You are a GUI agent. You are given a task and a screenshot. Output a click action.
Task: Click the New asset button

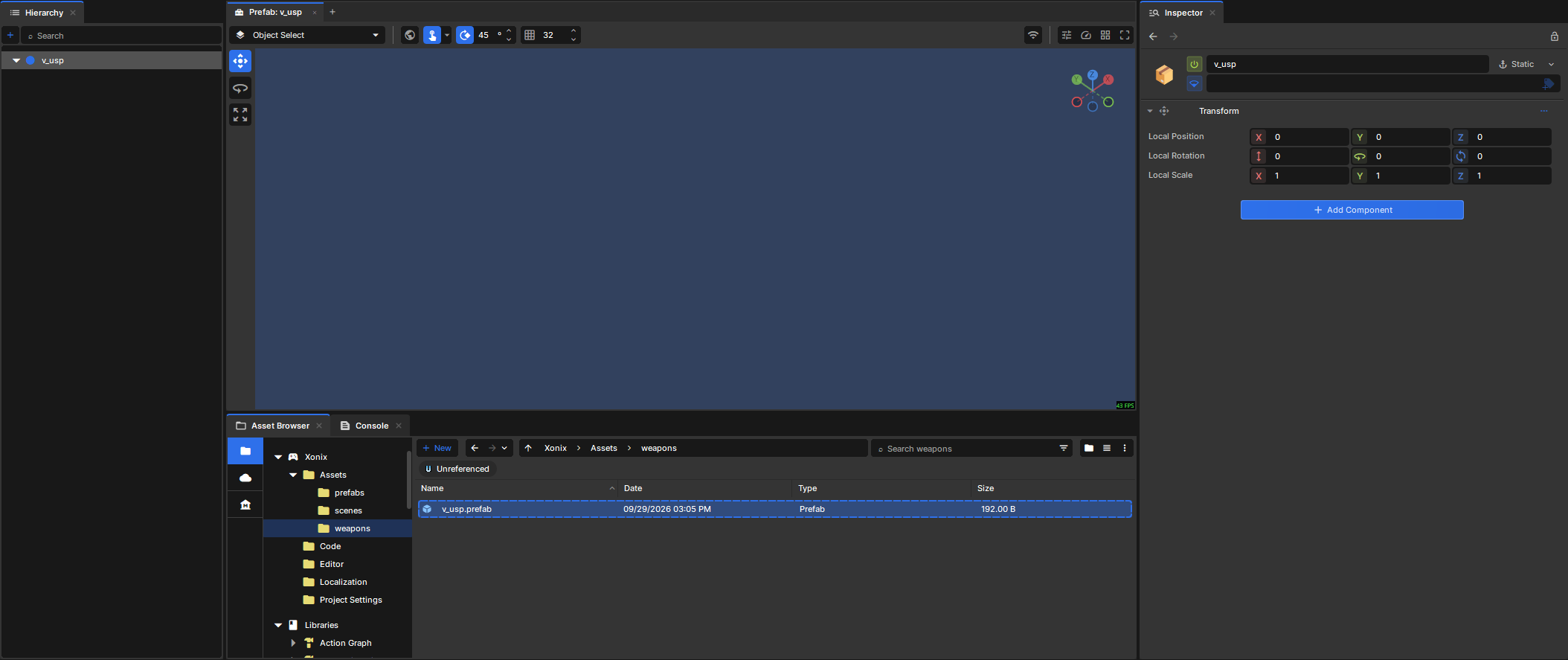click(437, 448)
